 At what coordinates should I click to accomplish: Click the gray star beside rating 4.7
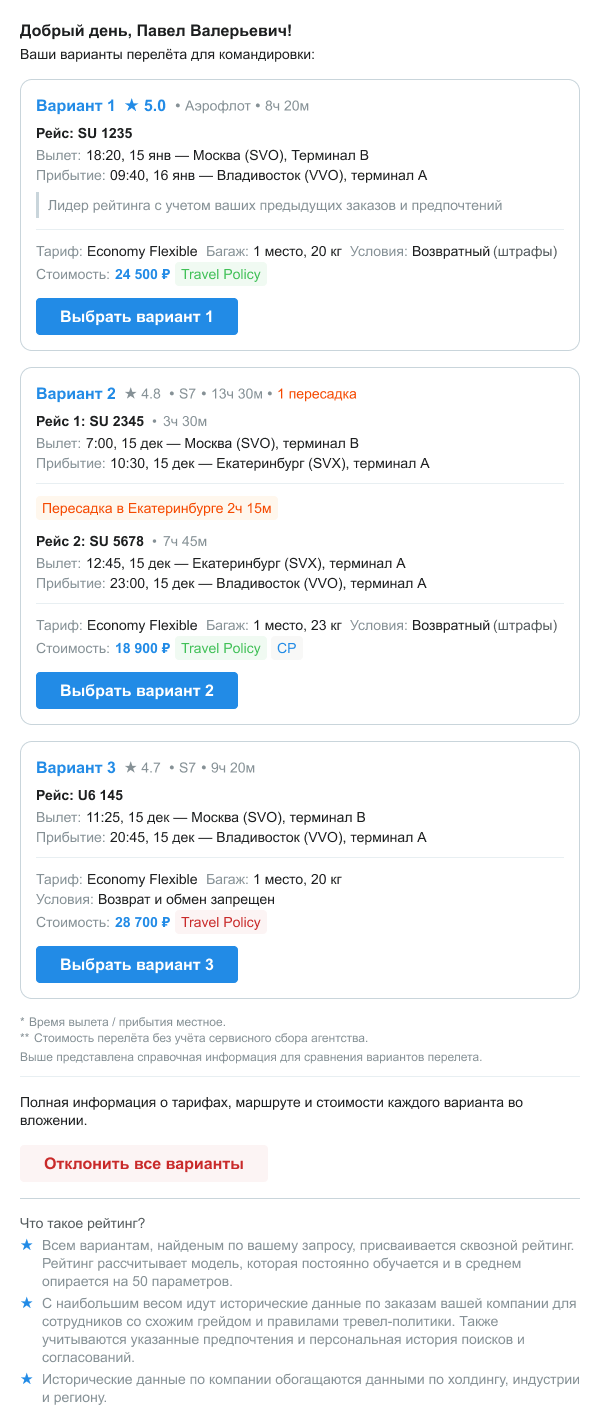click(x=131, y=768)
